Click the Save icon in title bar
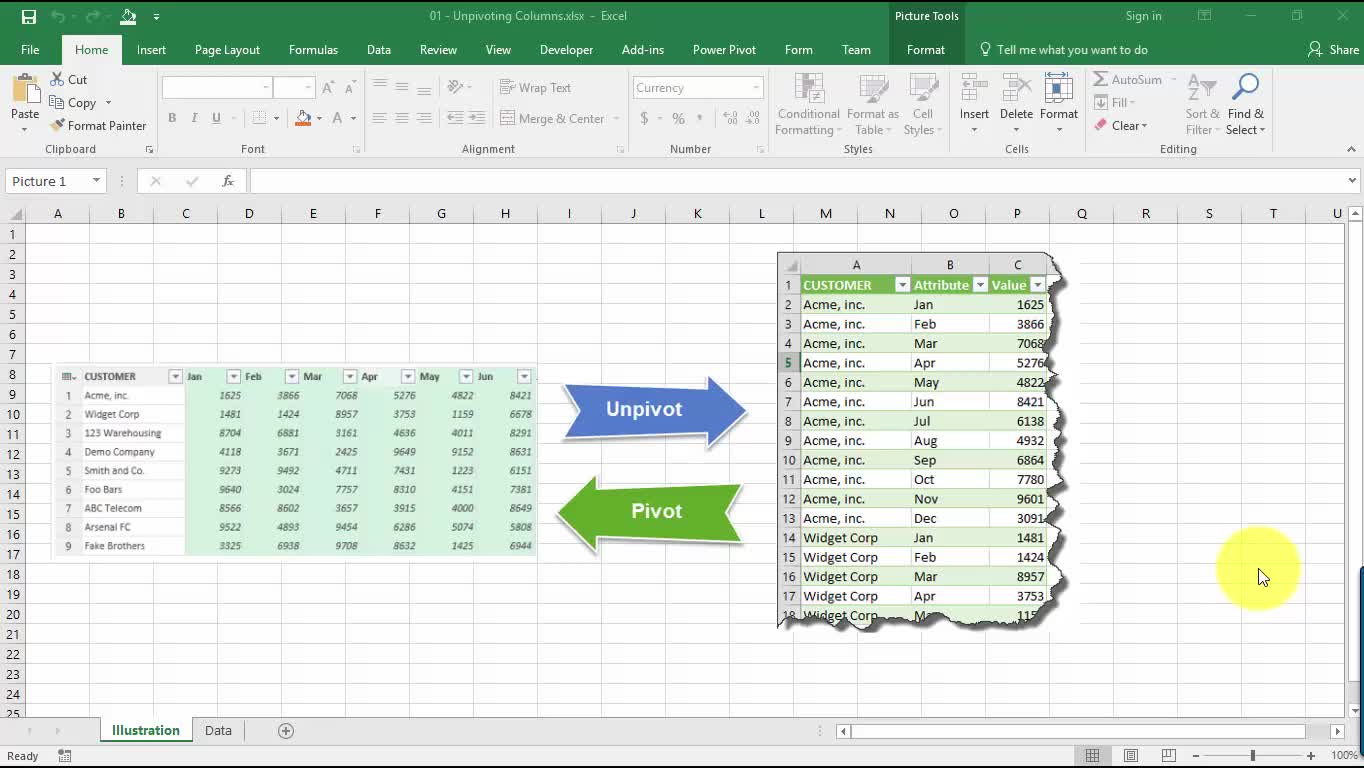Screen dimensions: 1364x768 coord(29,16)
